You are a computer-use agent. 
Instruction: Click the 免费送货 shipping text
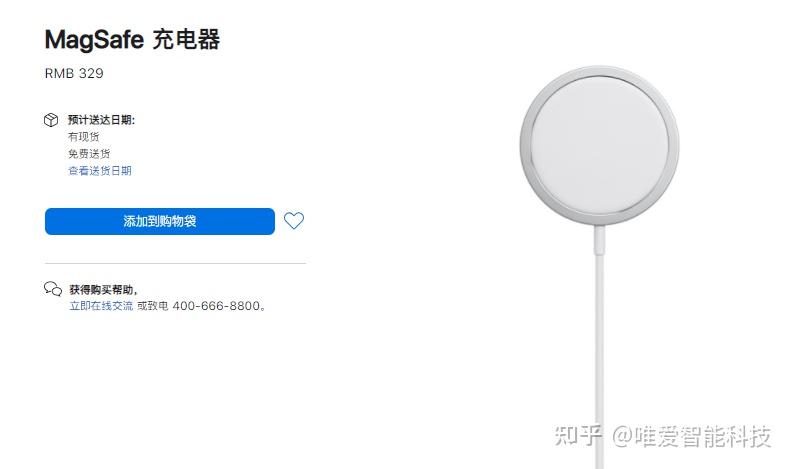coord(89,153)
